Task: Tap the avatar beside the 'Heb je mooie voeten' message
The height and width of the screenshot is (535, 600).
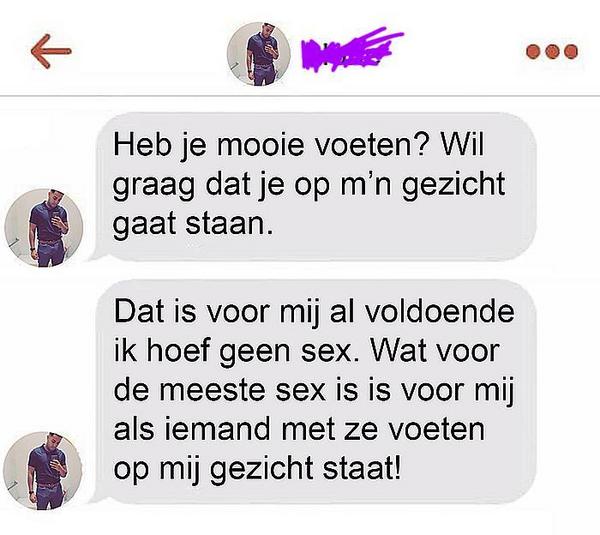Action: [x=44, y=228]
